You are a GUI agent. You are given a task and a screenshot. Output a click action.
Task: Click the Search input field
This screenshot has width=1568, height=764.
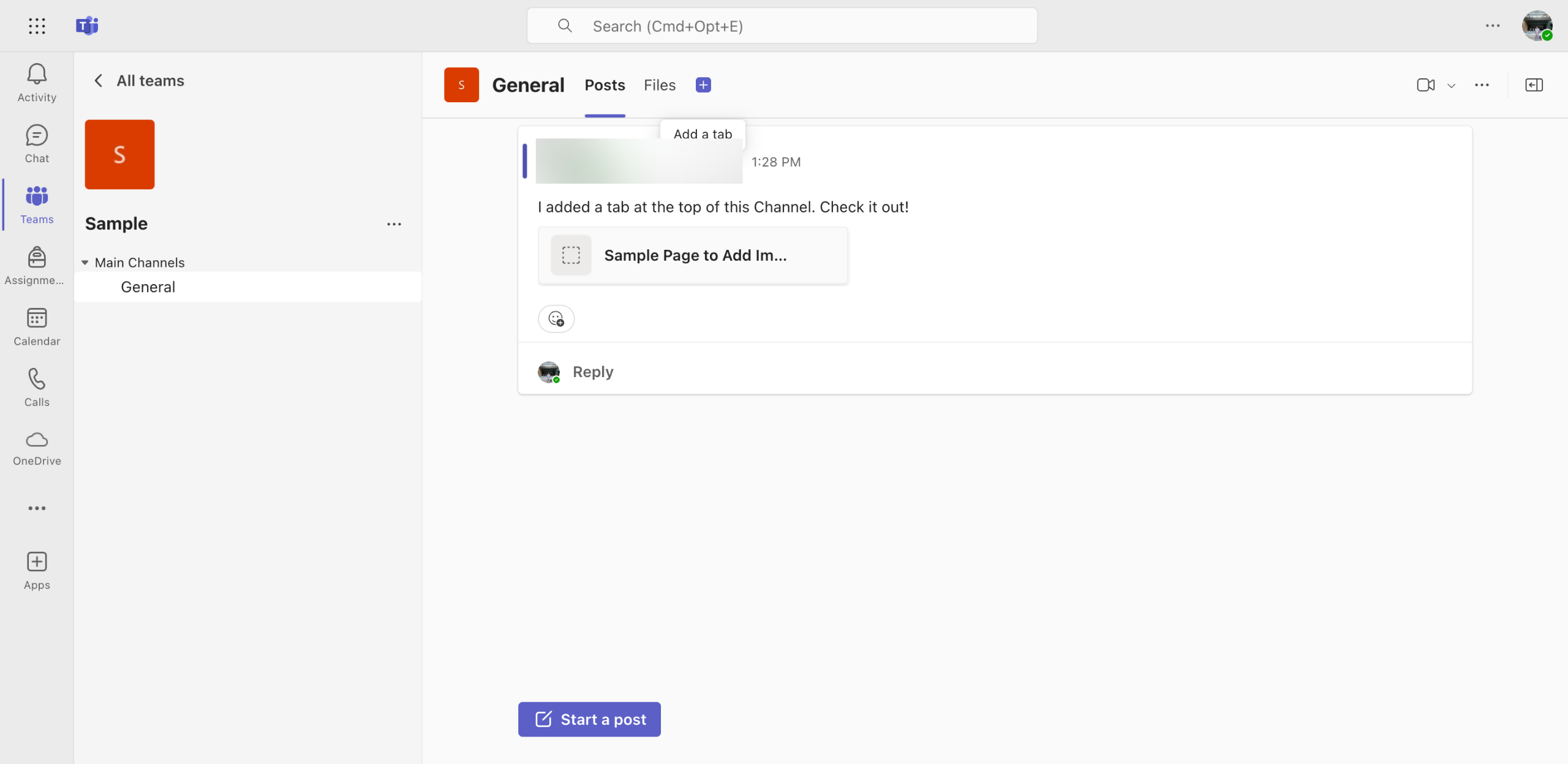pos(782,26)
